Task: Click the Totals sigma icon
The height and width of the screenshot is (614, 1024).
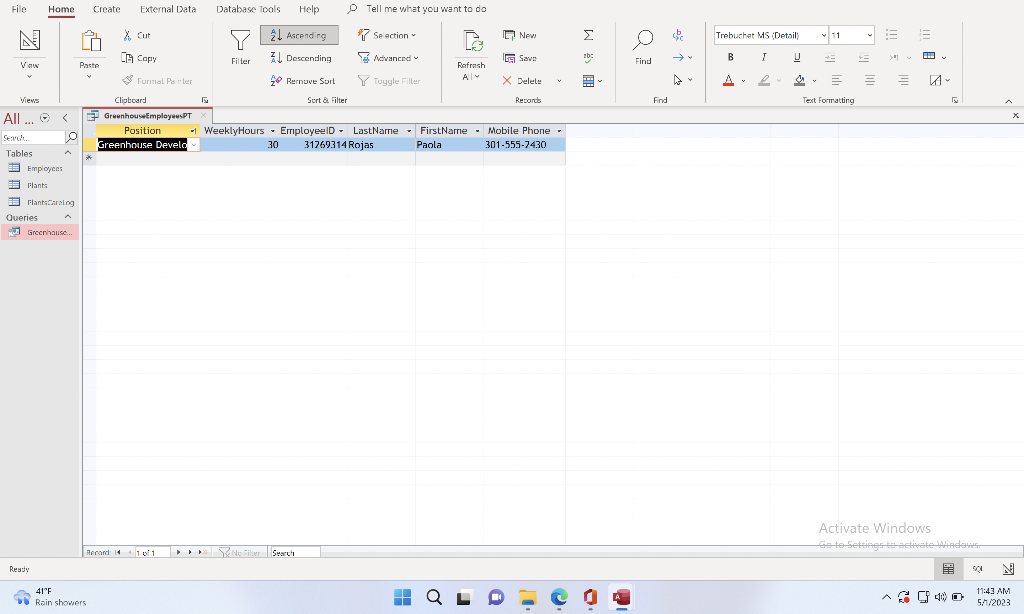Action: 588,35
